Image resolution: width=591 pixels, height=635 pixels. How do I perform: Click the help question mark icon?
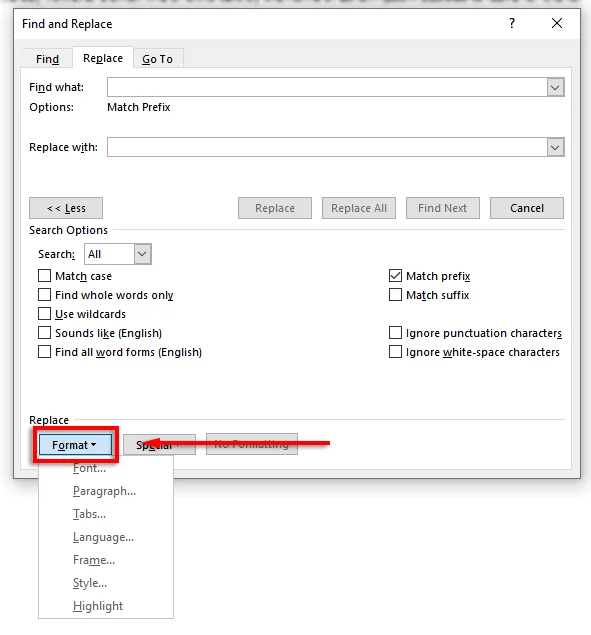512,23
